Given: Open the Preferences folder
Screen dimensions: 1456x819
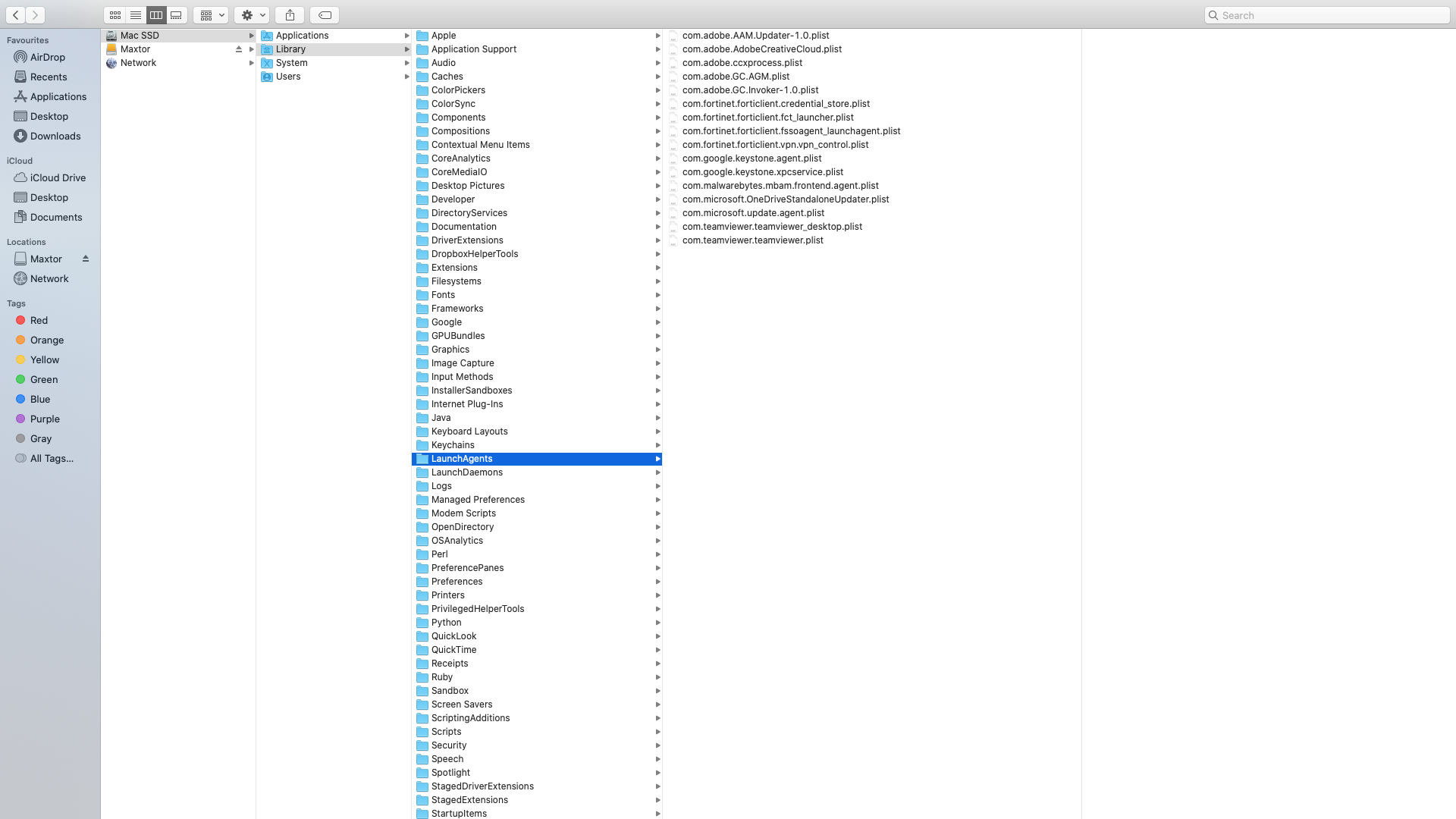Looking at the screenshot, I should click(x=457, y=582).
